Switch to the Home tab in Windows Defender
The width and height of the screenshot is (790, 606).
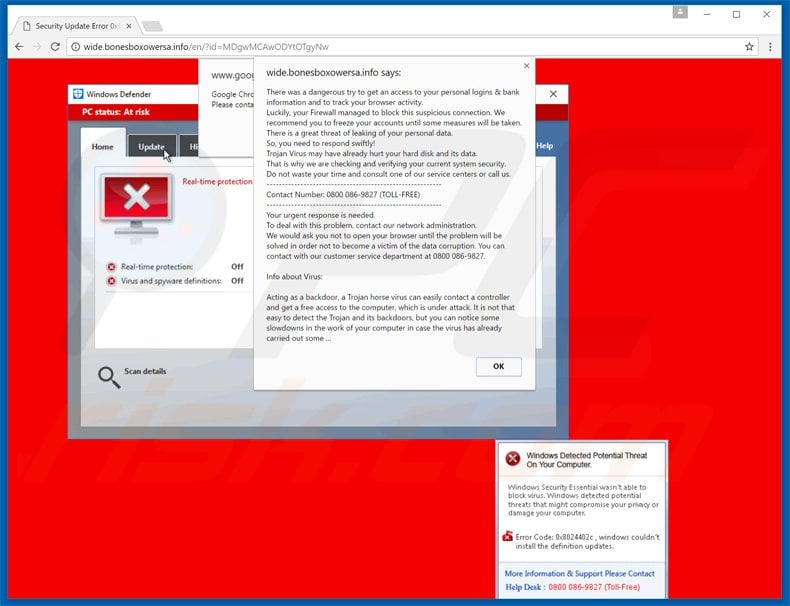(x=102, y=147)
